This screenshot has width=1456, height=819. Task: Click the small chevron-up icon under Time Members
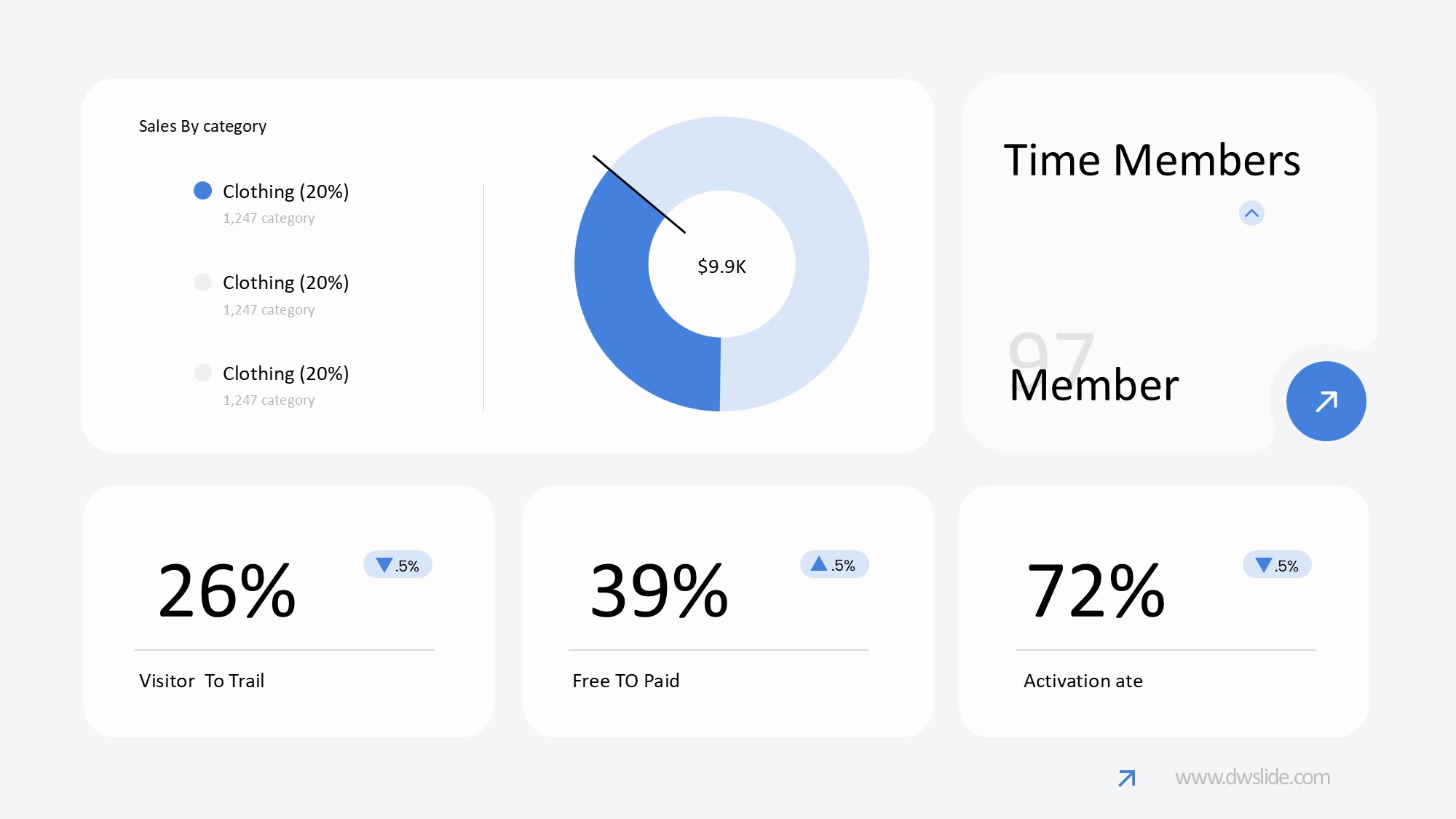(x=1251, y=213)
